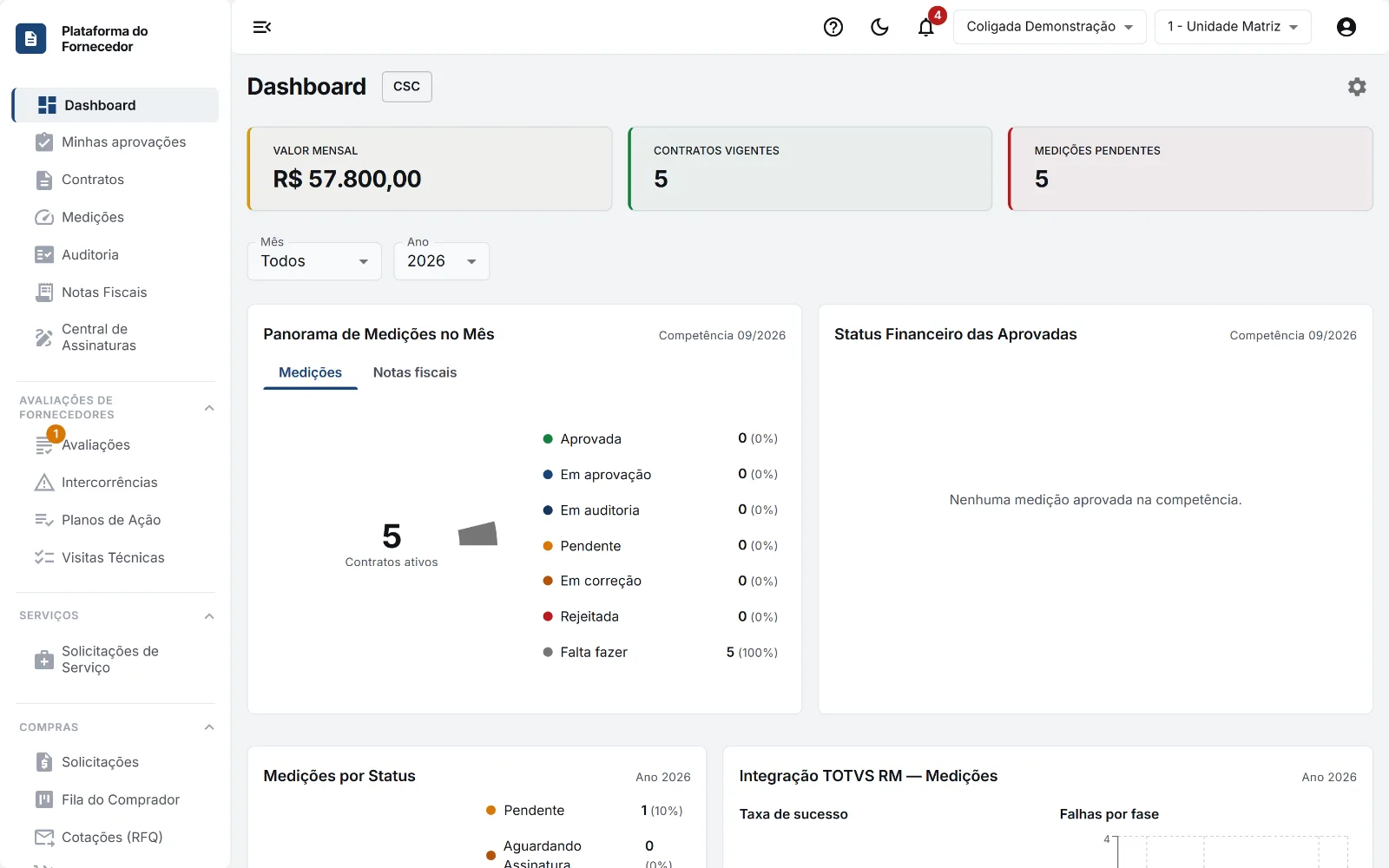The width and height of the screenshot is (1389, 868).
Task: Switch to the Medições tab
Action: pos(310,372)
